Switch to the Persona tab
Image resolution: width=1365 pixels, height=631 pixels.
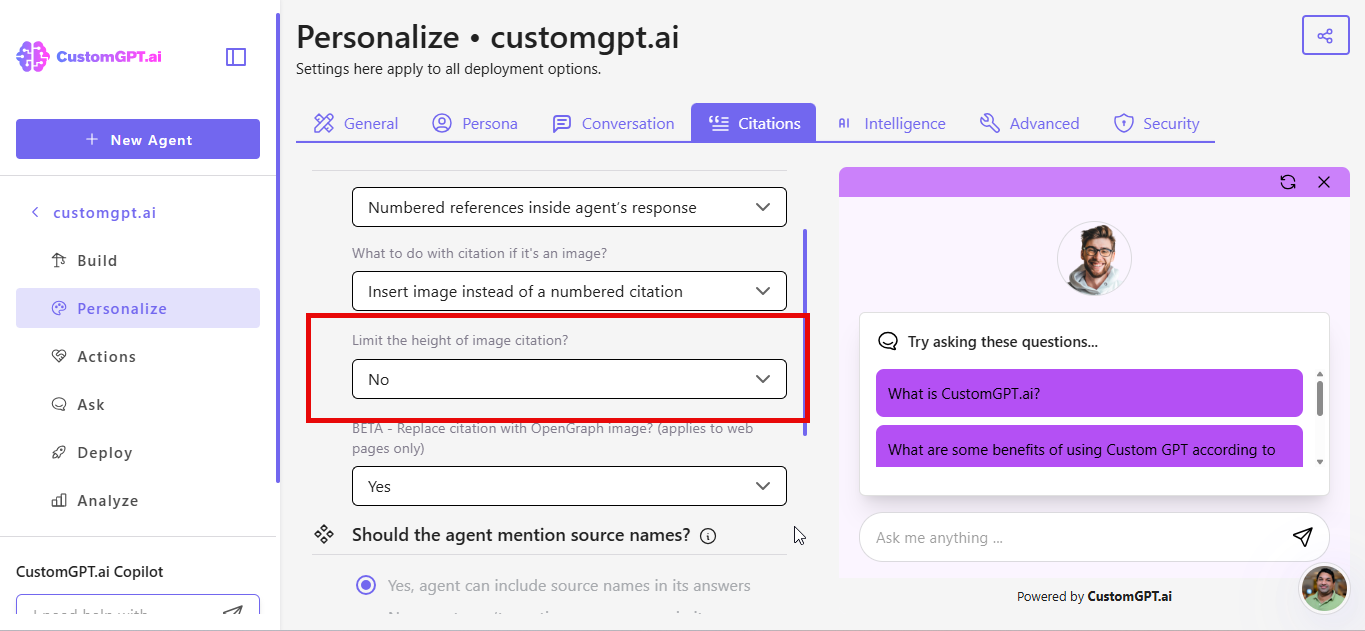475,123
